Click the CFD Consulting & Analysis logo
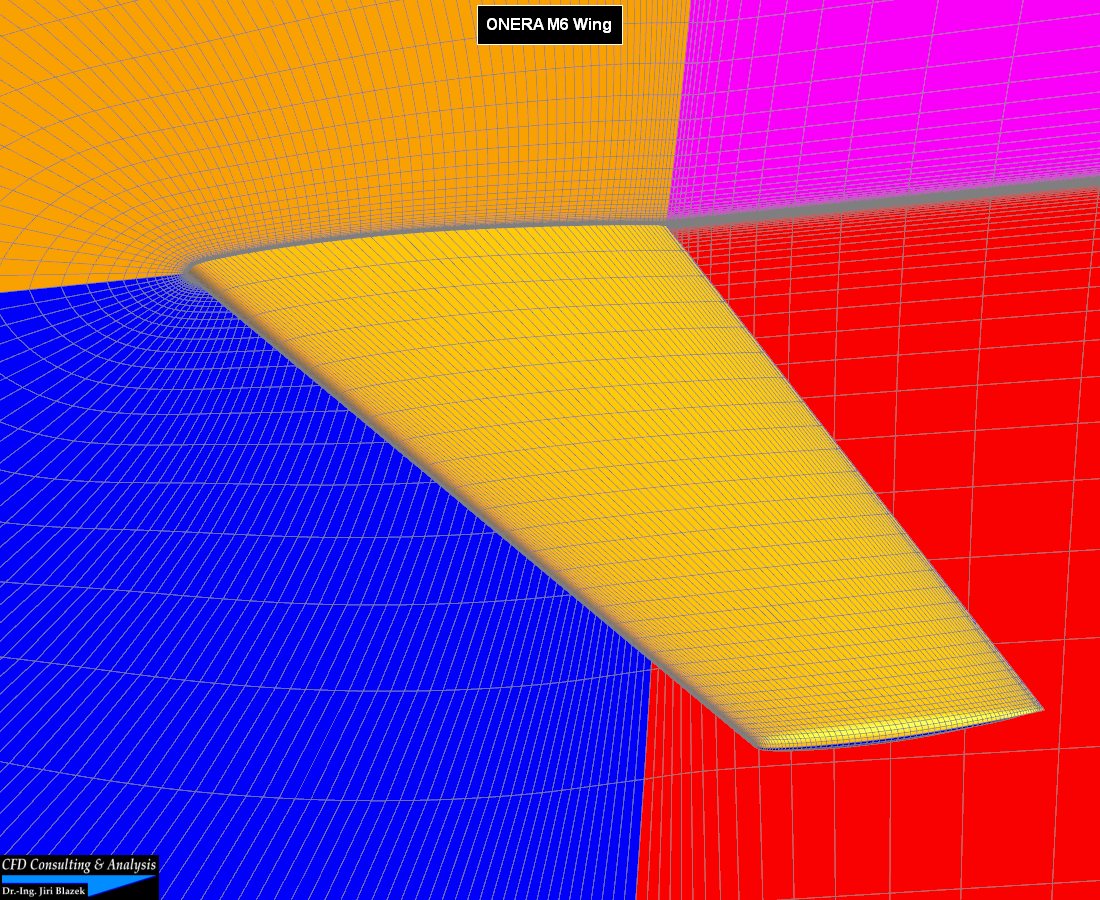1100x900 pixels. click(79, 877)
